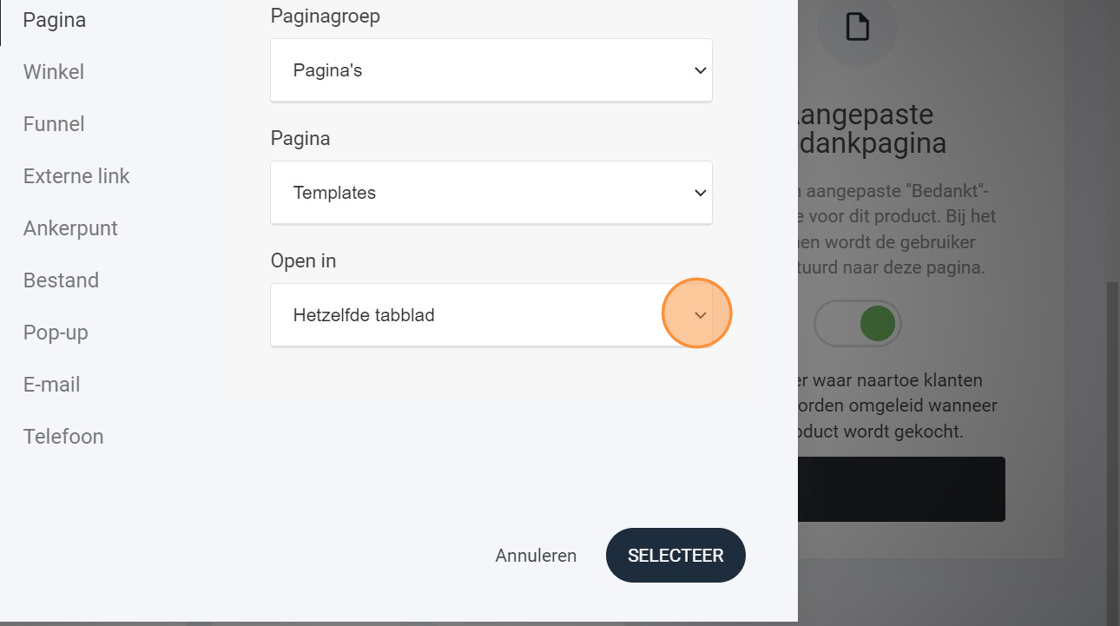This screenshot has width=1120, height=626.
Task: Choose Bestand in the sidebar
Action: [x=61, y=280]
